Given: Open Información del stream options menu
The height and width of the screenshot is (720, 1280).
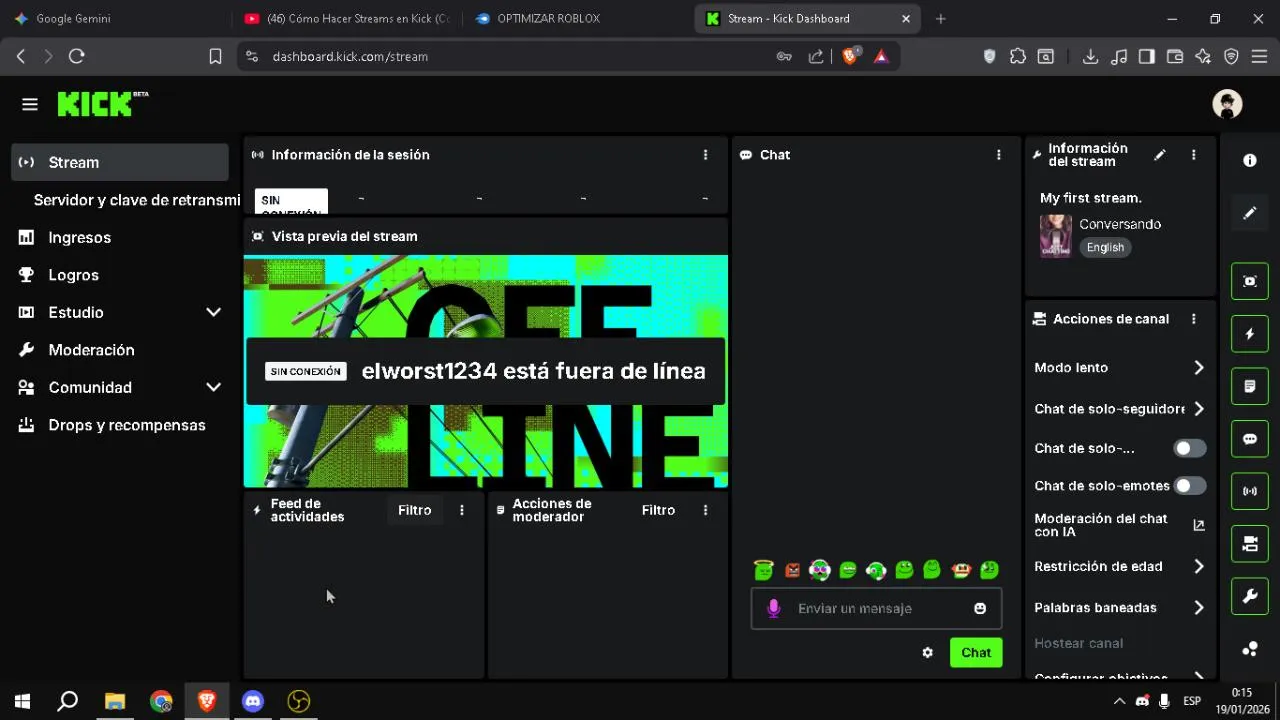Looking at the screenshot, I should click(x=1193, y=155).
